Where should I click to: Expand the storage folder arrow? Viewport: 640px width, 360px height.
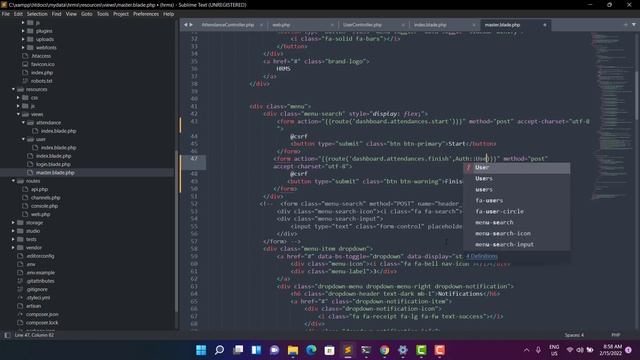13,222
